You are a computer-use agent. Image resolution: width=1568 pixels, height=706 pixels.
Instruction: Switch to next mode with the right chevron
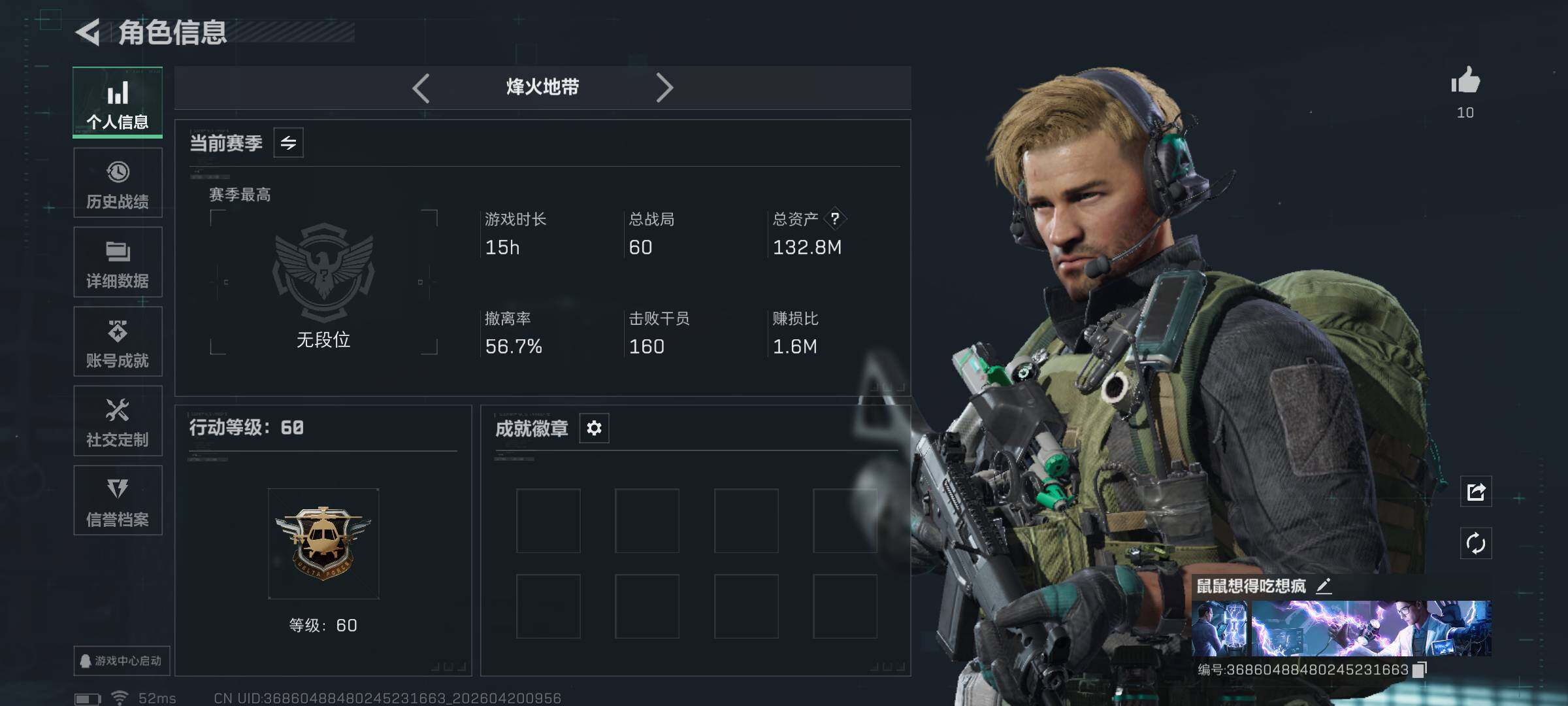664,88
